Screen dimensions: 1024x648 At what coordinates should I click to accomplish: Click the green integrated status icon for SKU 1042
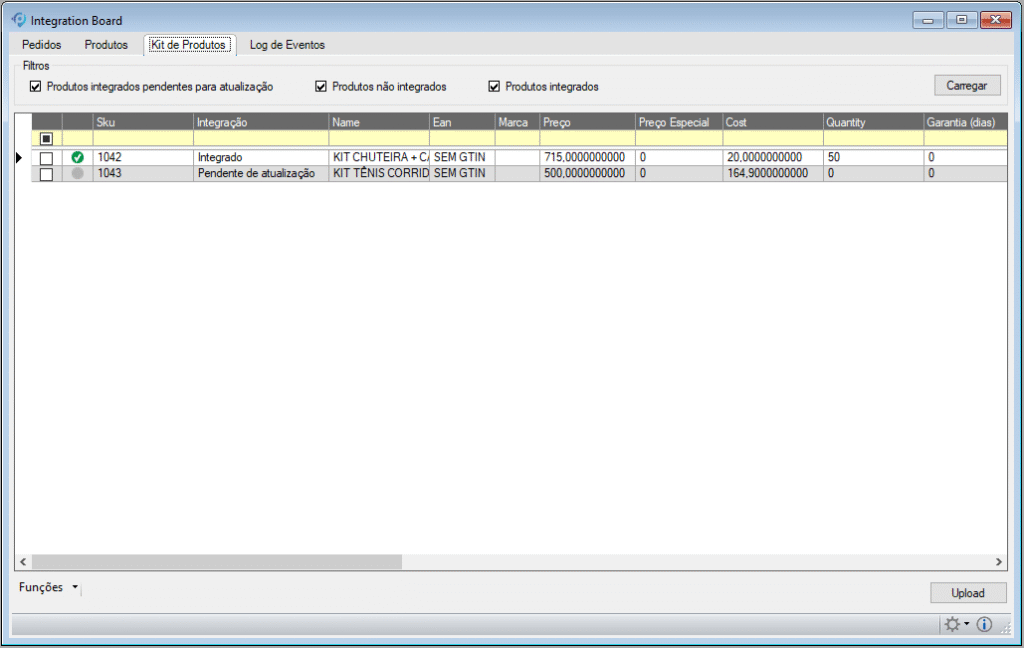[78, 158]
